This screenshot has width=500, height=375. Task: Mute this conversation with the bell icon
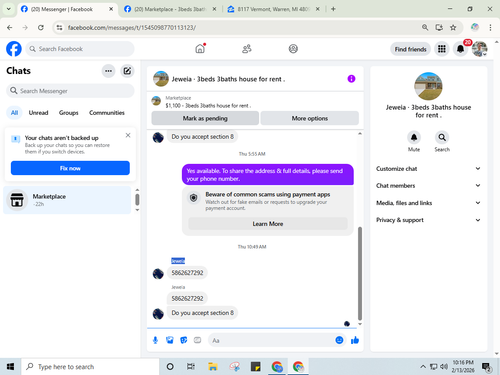click(x=414, y=137)
